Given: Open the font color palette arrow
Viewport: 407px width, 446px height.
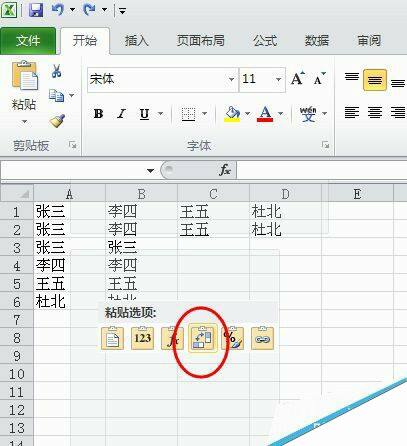Looking at the screenshot, I should tap(280, 114).
